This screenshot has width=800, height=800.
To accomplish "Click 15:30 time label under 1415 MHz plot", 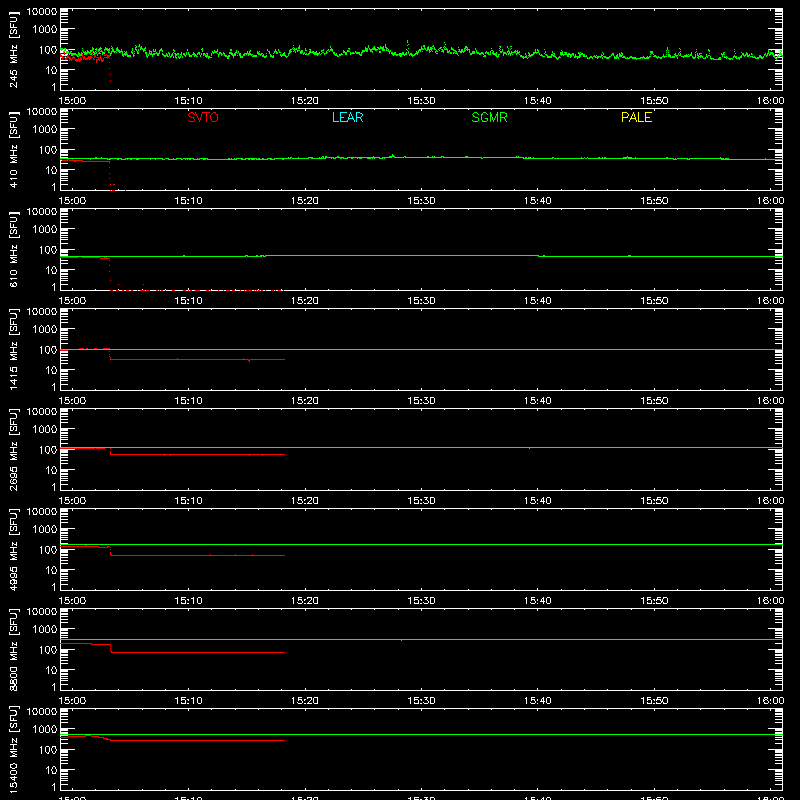I will [421, 401].
